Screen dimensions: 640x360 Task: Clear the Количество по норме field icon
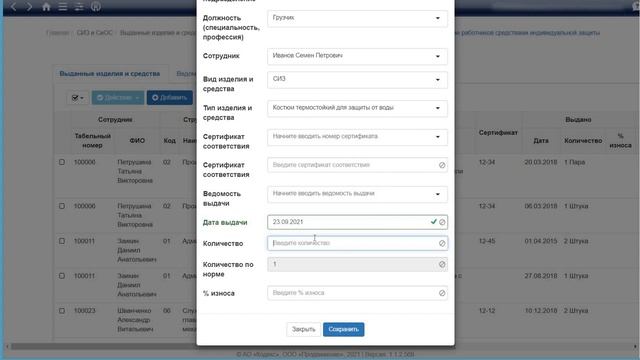coord(442,264)
